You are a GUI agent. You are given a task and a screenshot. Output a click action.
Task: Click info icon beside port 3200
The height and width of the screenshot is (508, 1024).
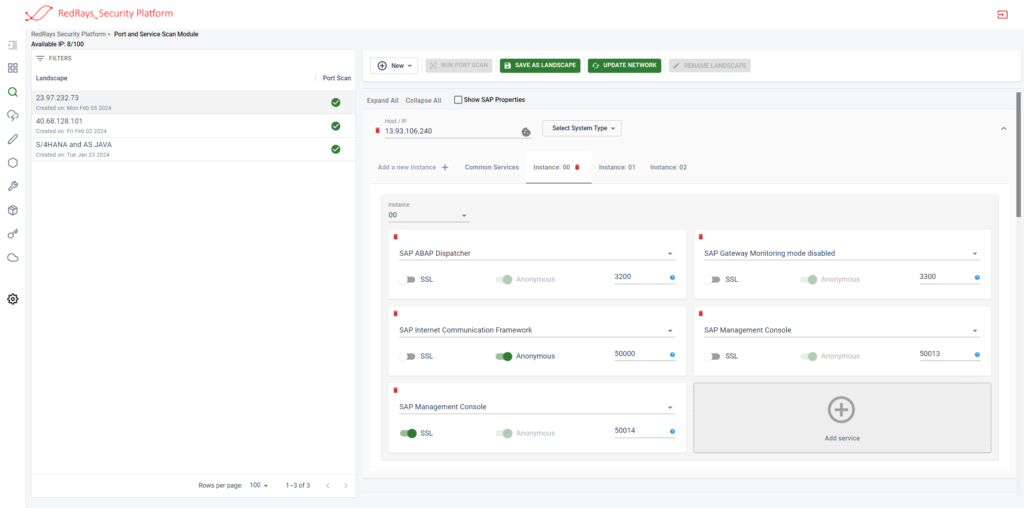672,278
